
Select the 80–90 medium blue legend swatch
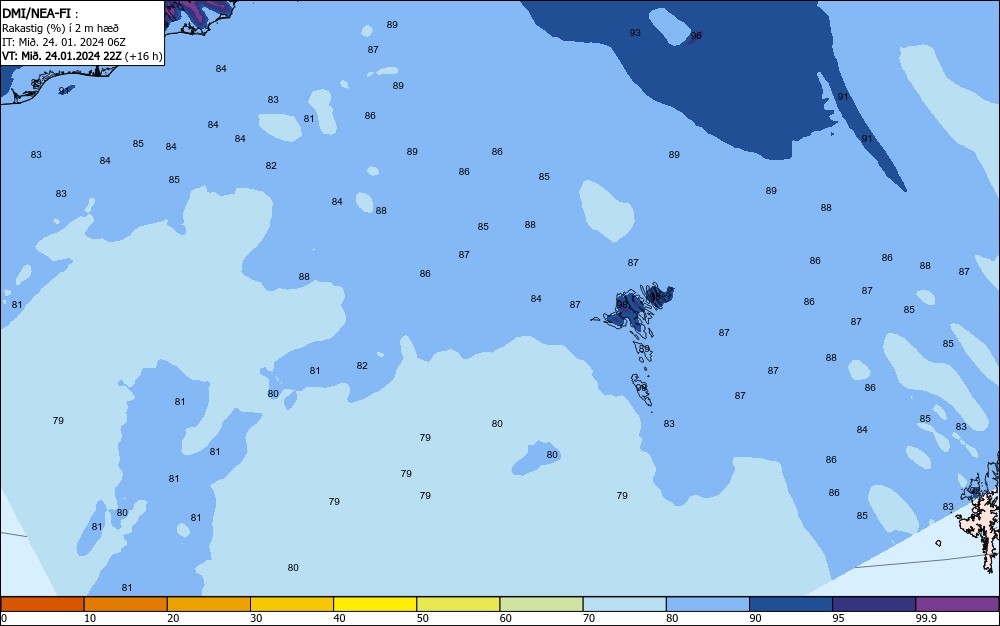tap(708, 604)
